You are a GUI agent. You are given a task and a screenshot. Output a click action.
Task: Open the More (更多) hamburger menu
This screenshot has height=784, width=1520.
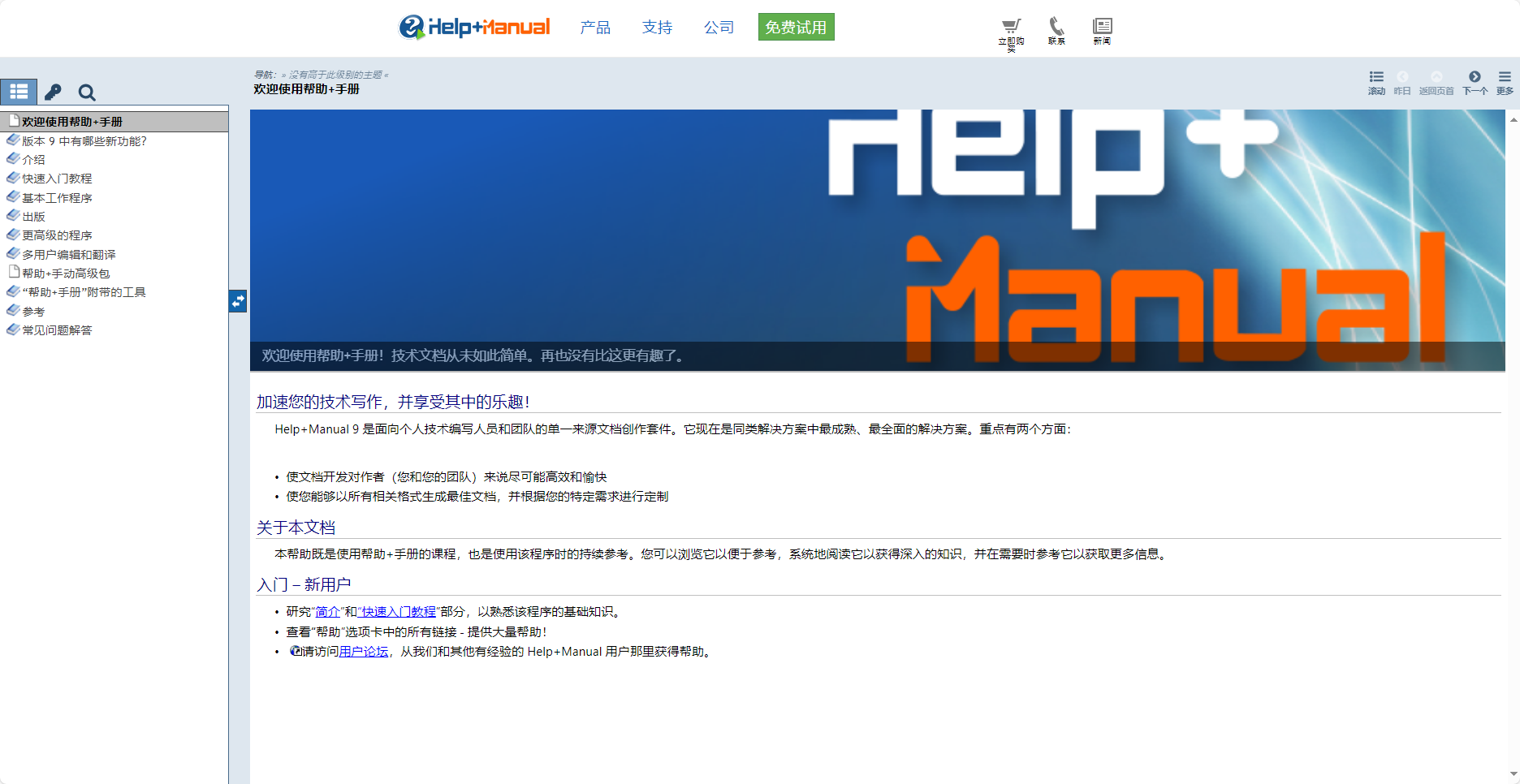pos(1505,82)
